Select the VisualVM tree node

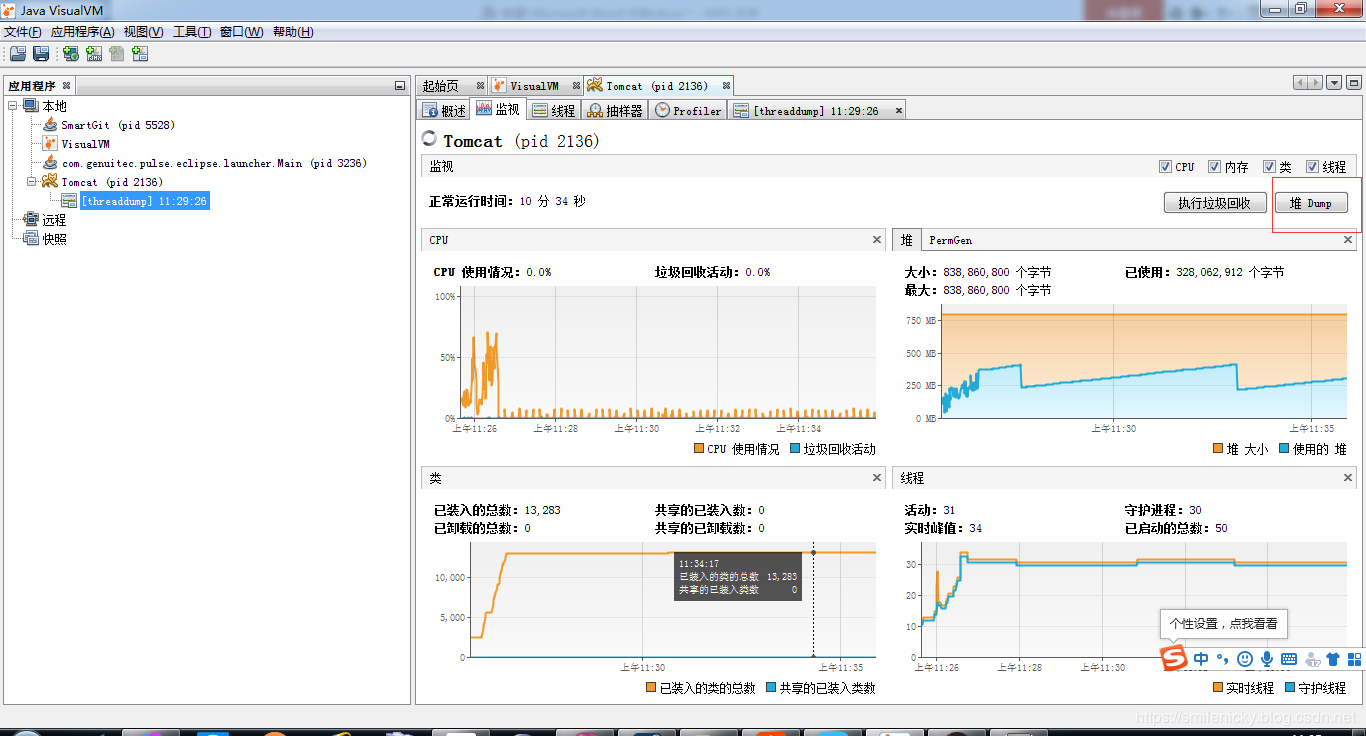click(x=85, y=144)
